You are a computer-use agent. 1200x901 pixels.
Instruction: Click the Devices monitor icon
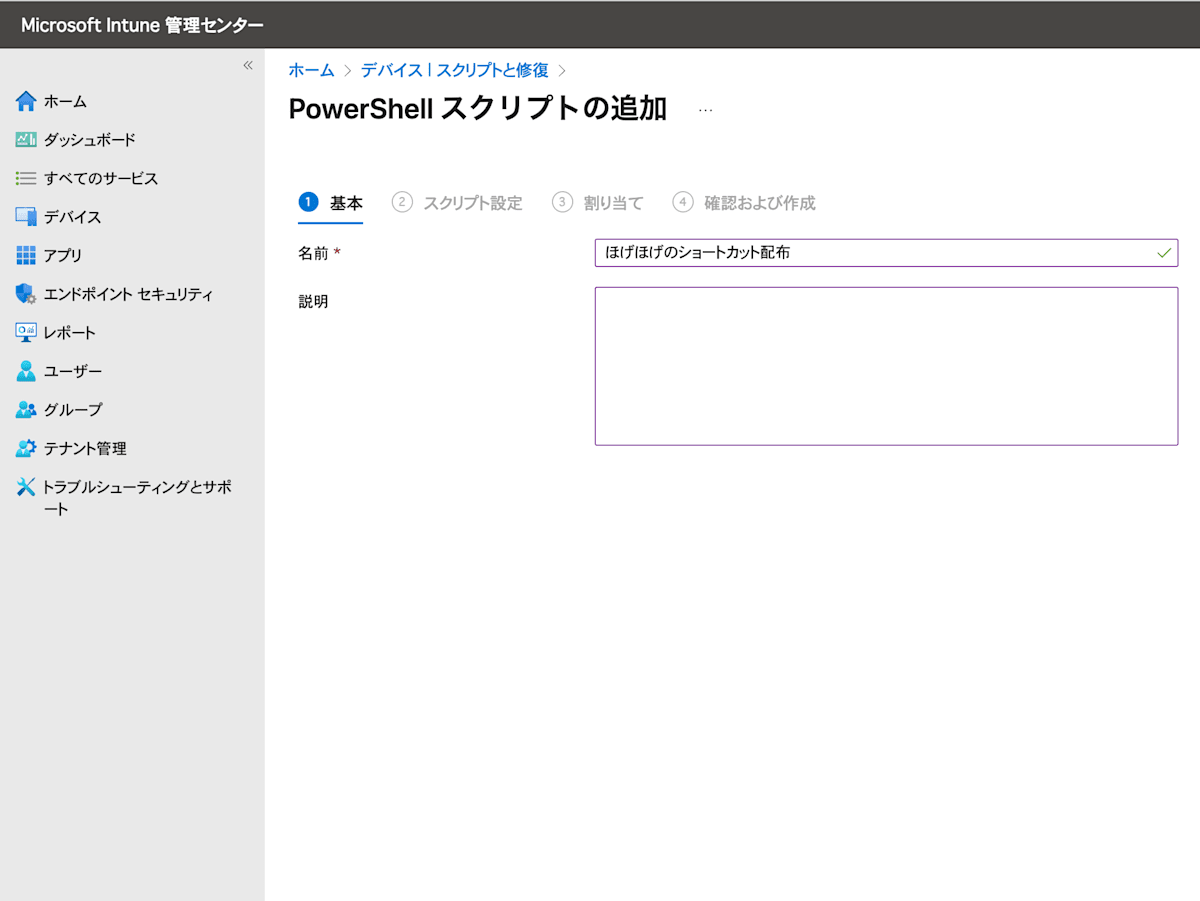pos(26,217)
